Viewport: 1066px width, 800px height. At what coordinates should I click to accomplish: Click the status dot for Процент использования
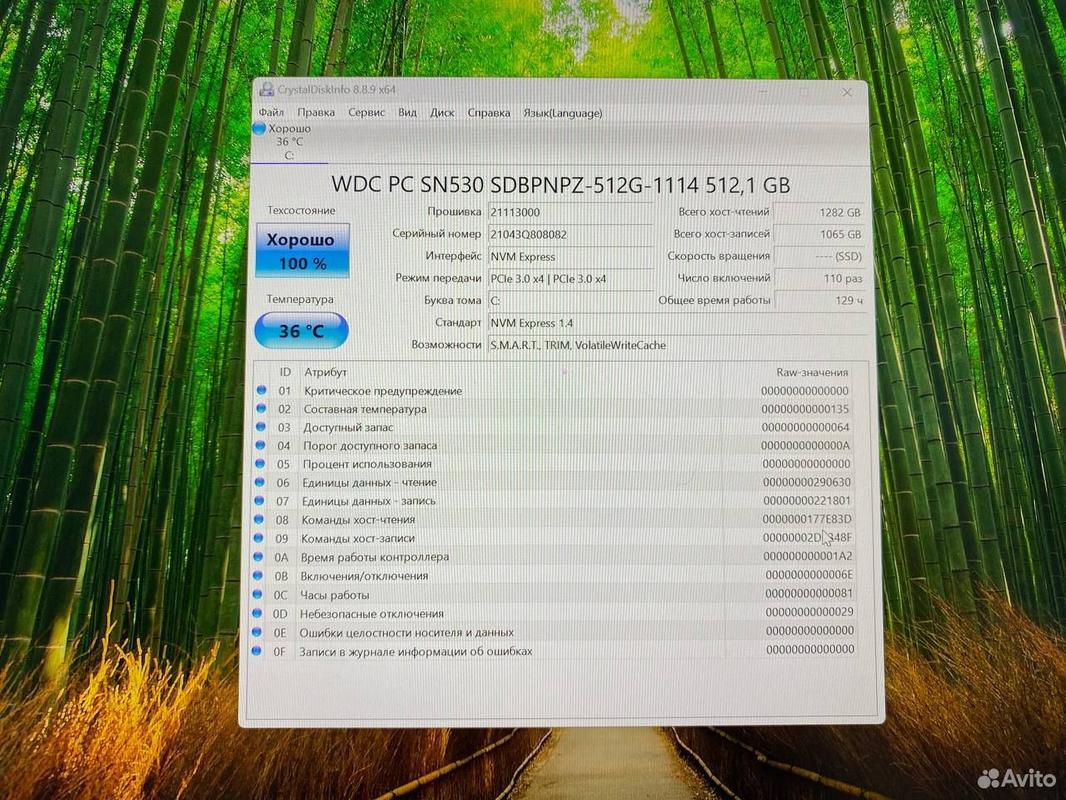point(261,464)
